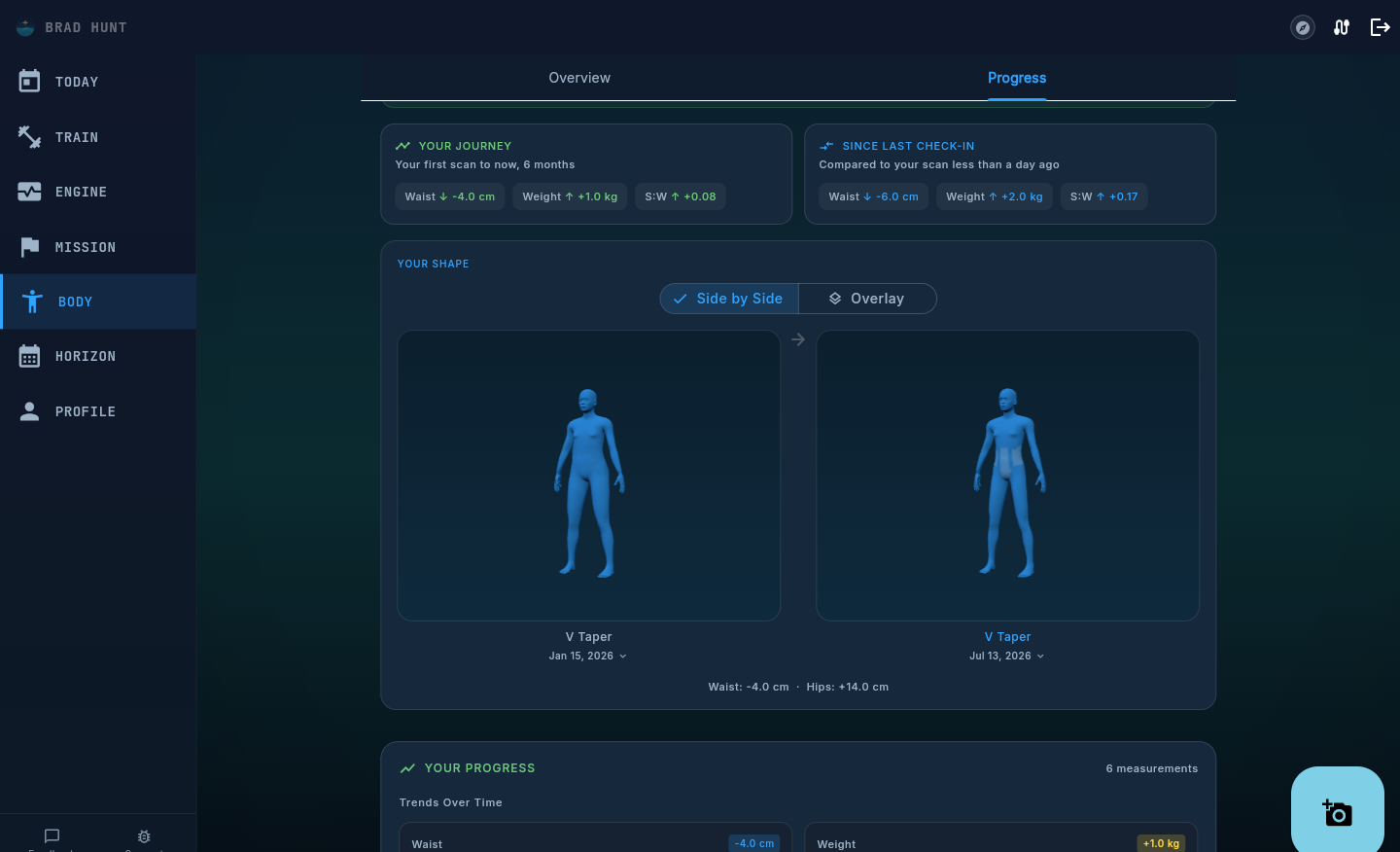The image size is (1400, 852).
Task: Click the check-in Waist -6.0 cm chip
Action: pyautogui.click(x=874, y=196)
